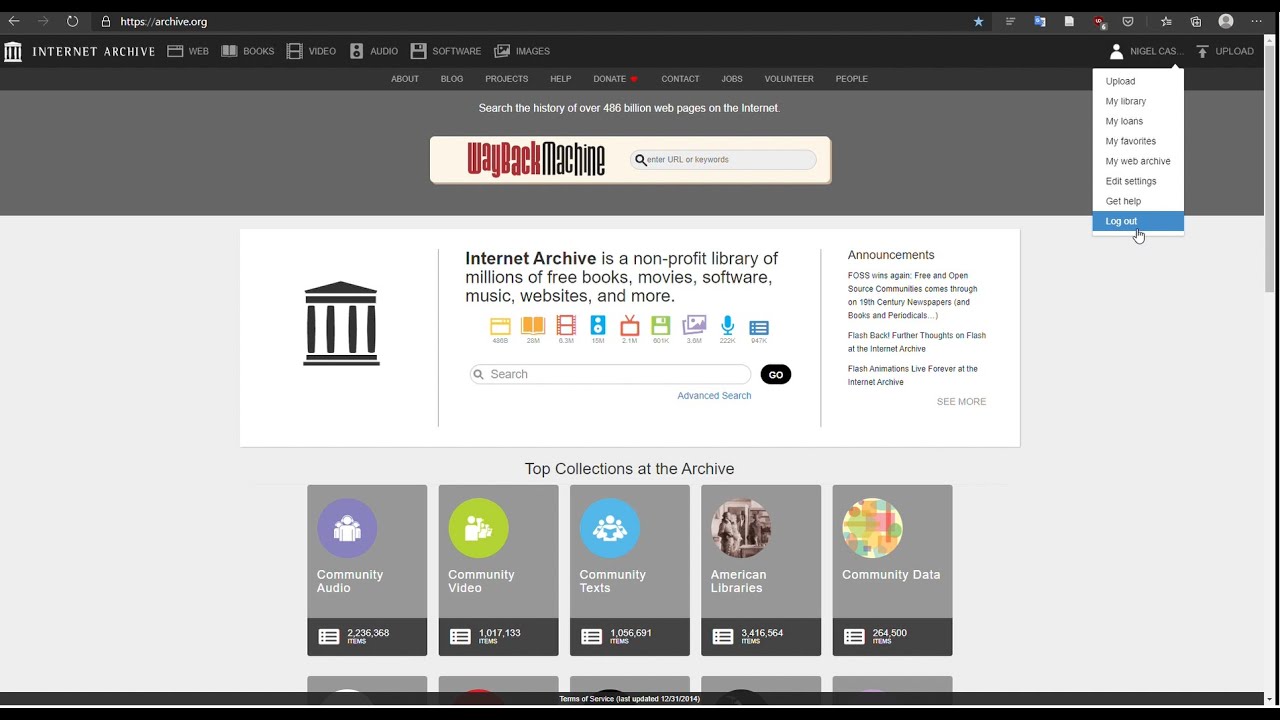This screenshot has height=720, width=1280.
Task: Open the Pocket extension icon
Action: coord(1128,21)
